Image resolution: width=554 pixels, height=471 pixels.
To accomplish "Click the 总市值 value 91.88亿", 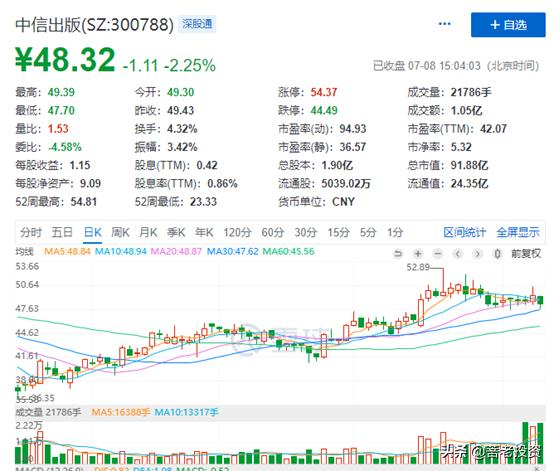I will pos(470,165).
